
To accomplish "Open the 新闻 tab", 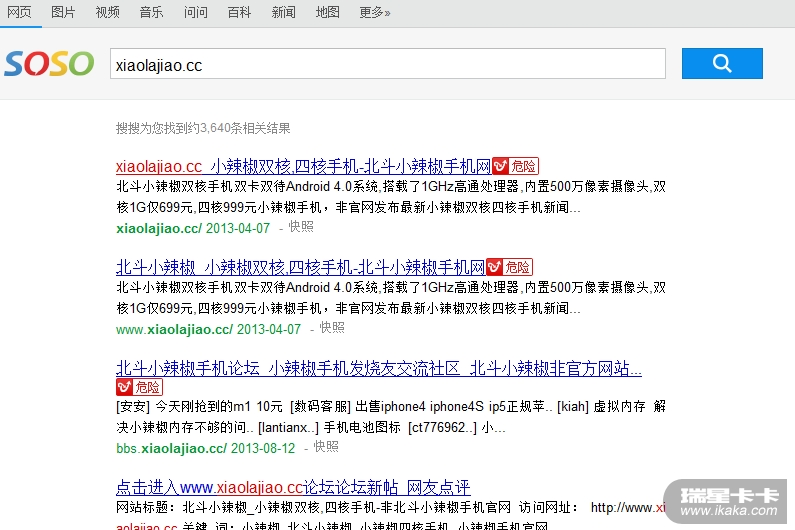I will [283, 12].
